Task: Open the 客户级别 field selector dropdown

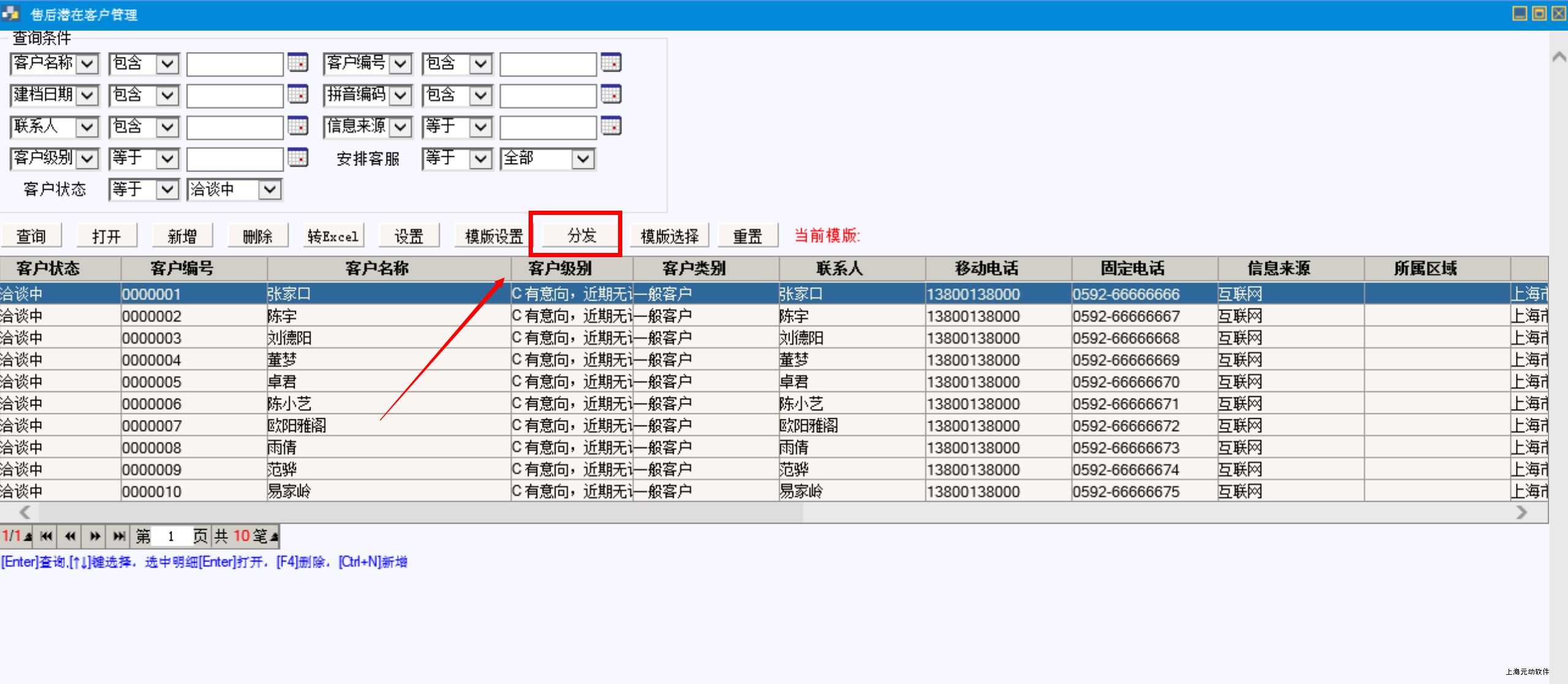Action: [x=87, y=159]
